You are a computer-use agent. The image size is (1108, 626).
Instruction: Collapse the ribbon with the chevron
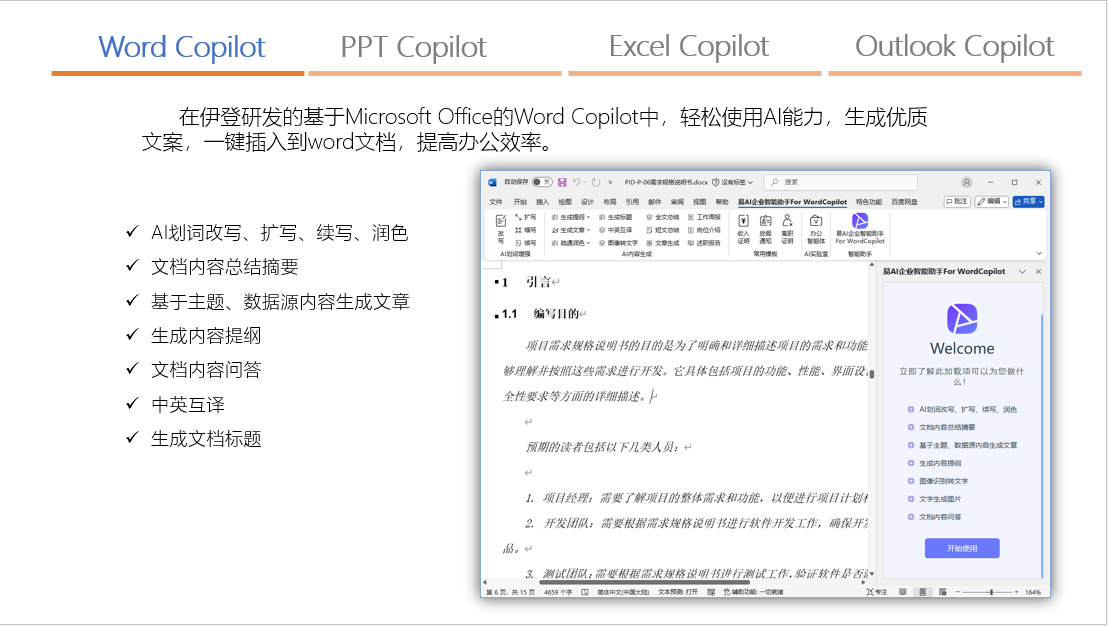(1039, 253)
